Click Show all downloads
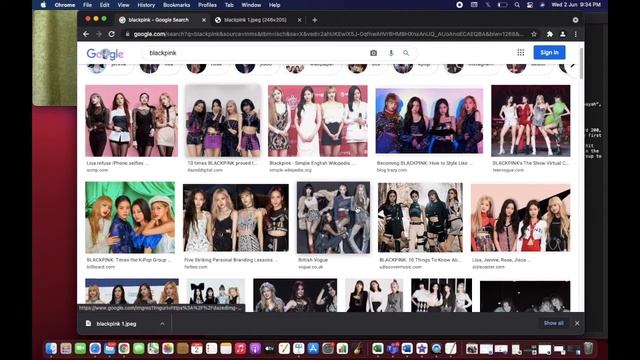This screenshot has height=360, width=640. [x=553, y=323]
